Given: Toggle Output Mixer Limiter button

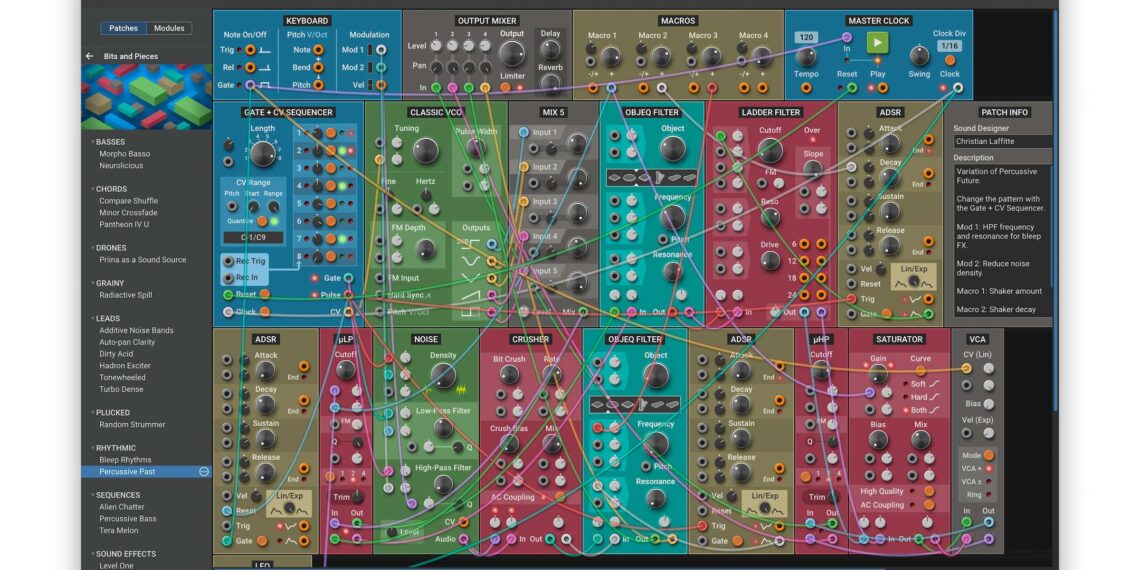Looking at the screenshot, I should click(x=506, y=88).
